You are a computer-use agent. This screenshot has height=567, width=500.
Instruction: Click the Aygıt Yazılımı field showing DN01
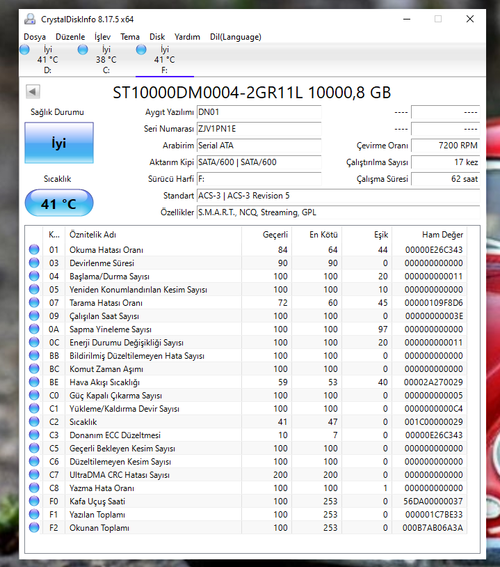coord(259,112)
